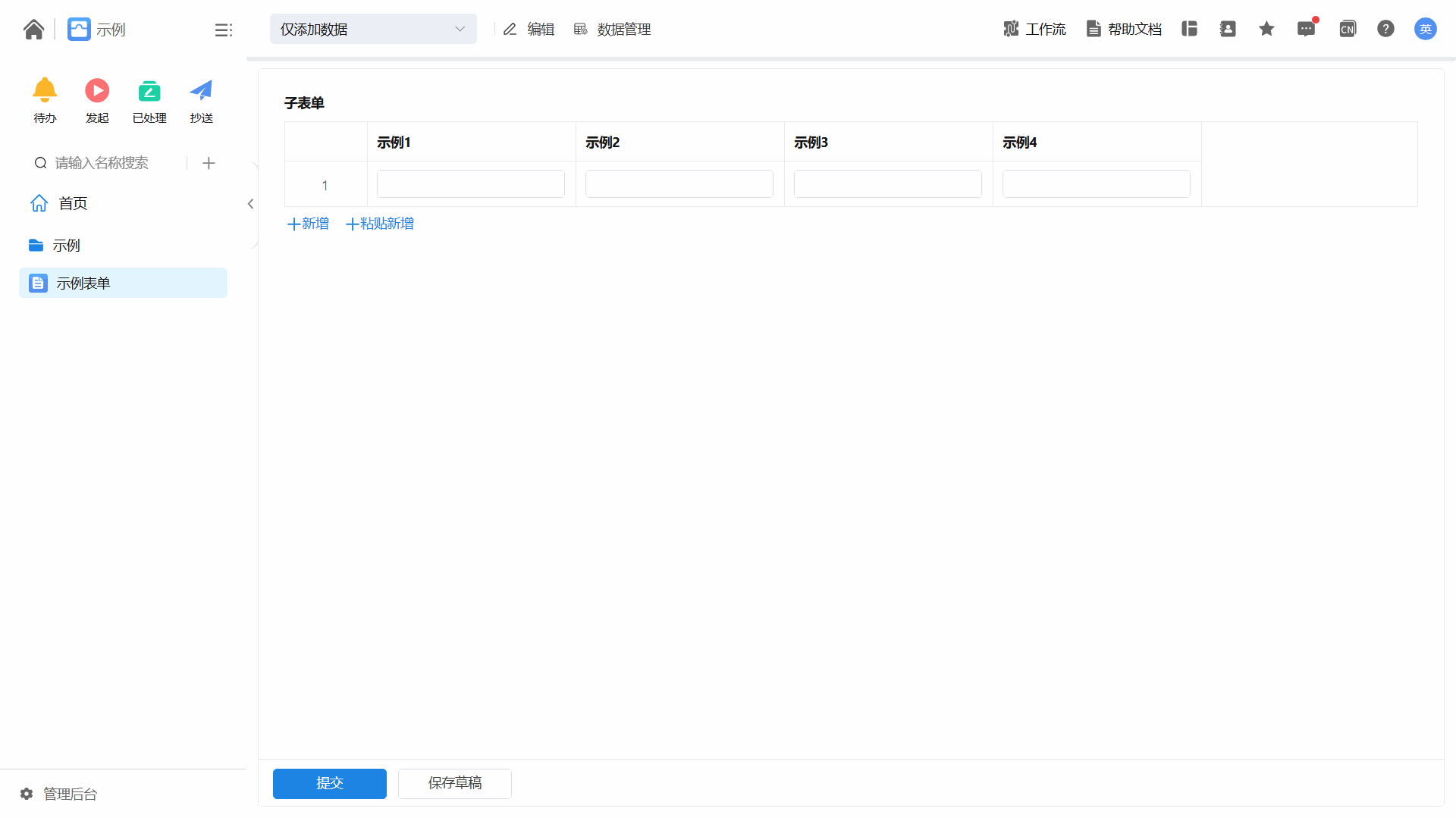Collapse the left sidebar panel arrow
The width and height of the screenshot is (1456, 818).
click(x=250, y=204)
